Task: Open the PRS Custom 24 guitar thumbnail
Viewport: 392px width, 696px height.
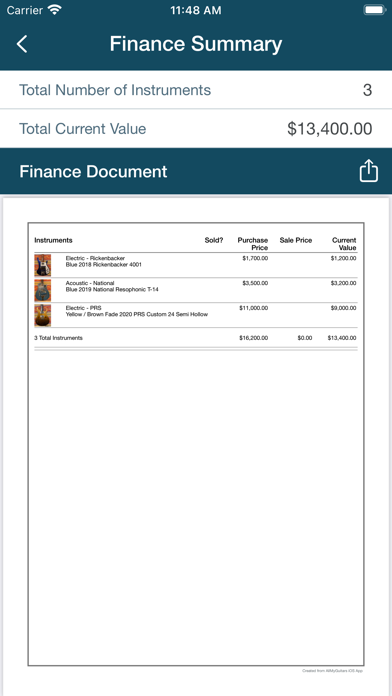Action: tap(43, 315)
